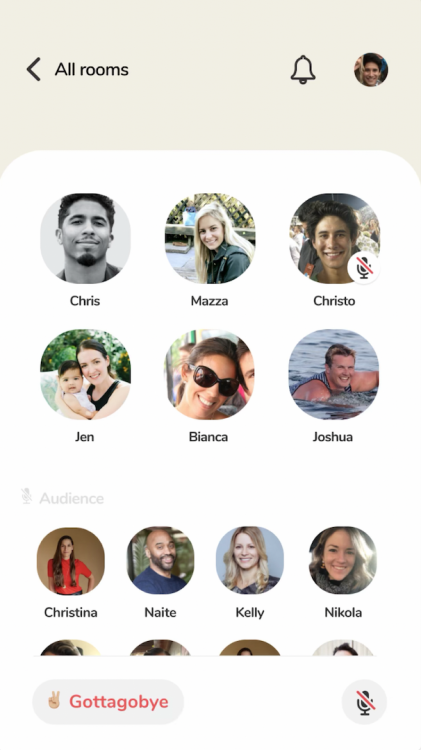
Task: Tap Bianca's sunglasses profile photo
Action: click(210, 374)
